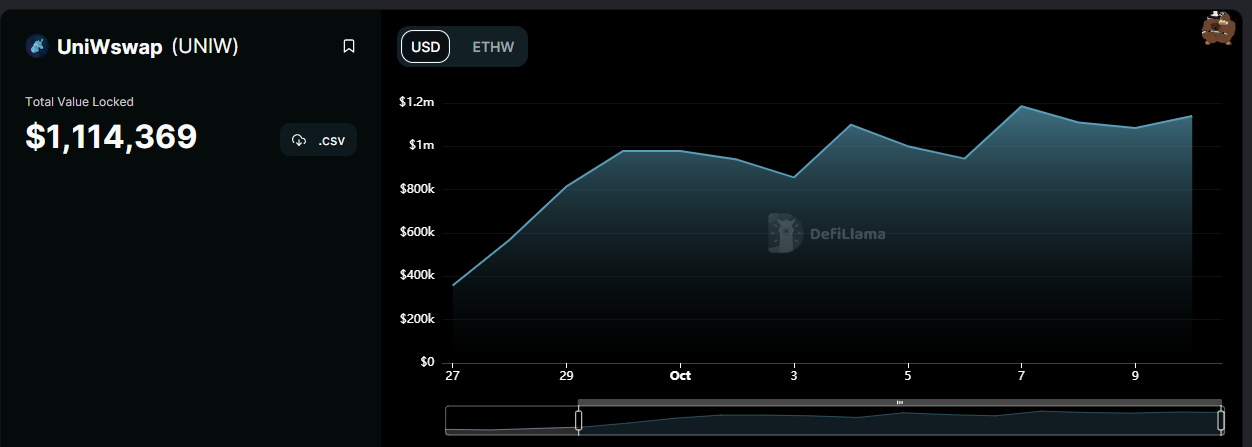This screenshot has height=447, width=1252.
Task: Click the mini overview chart before left handle
Action: tap(511, 420)
